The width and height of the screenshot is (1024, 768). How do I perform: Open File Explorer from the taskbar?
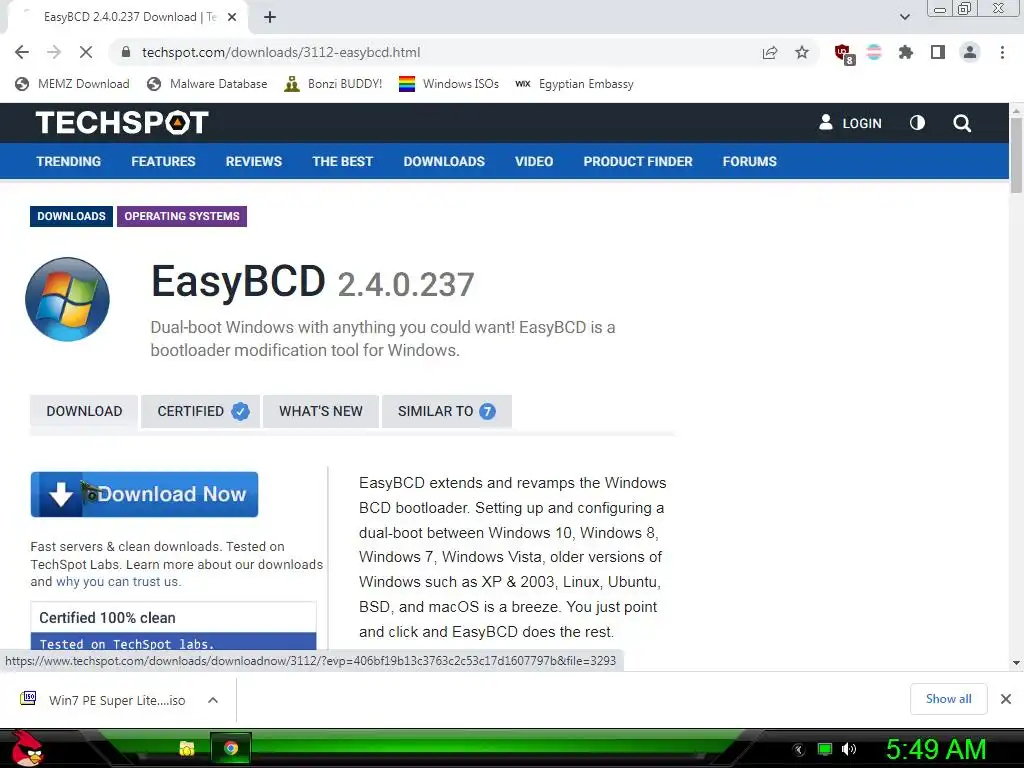tap(187, 748)
